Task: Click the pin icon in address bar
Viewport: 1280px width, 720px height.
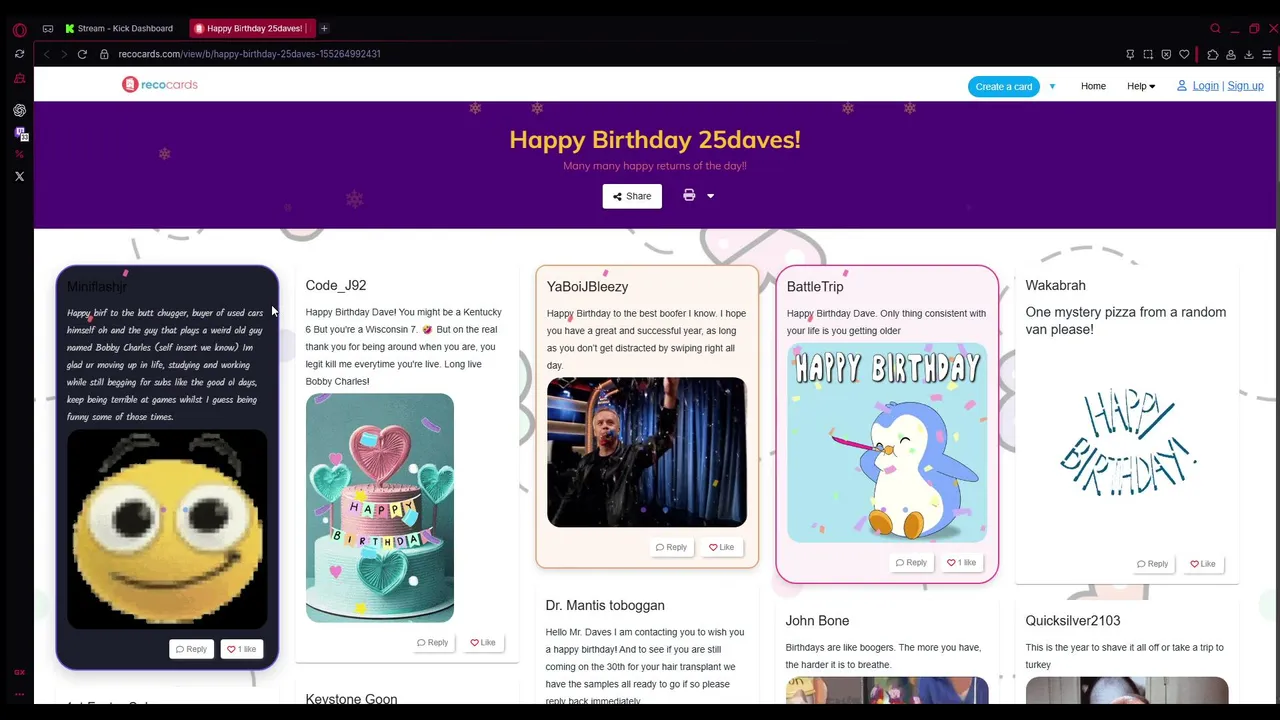Action: tap(1130, 54)
